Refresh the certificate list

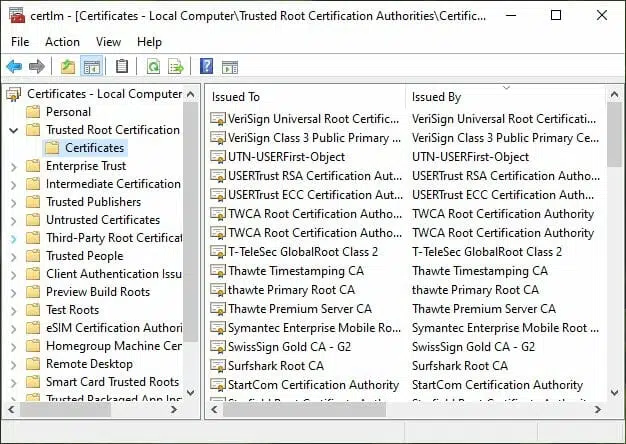pyautogui.click(x=153, y=66)
